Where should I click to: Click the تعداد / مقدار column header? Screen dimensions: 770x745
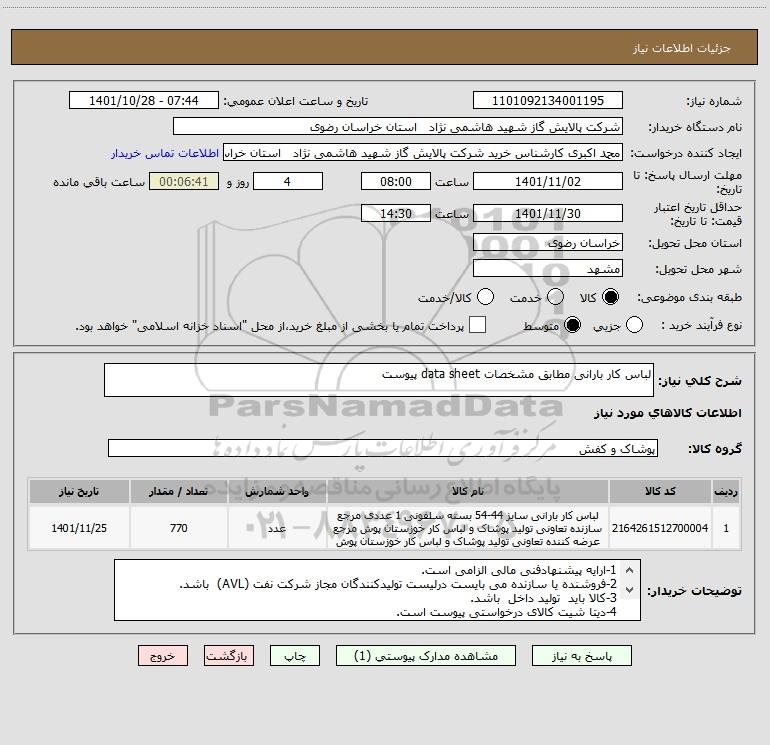(178, 491)
